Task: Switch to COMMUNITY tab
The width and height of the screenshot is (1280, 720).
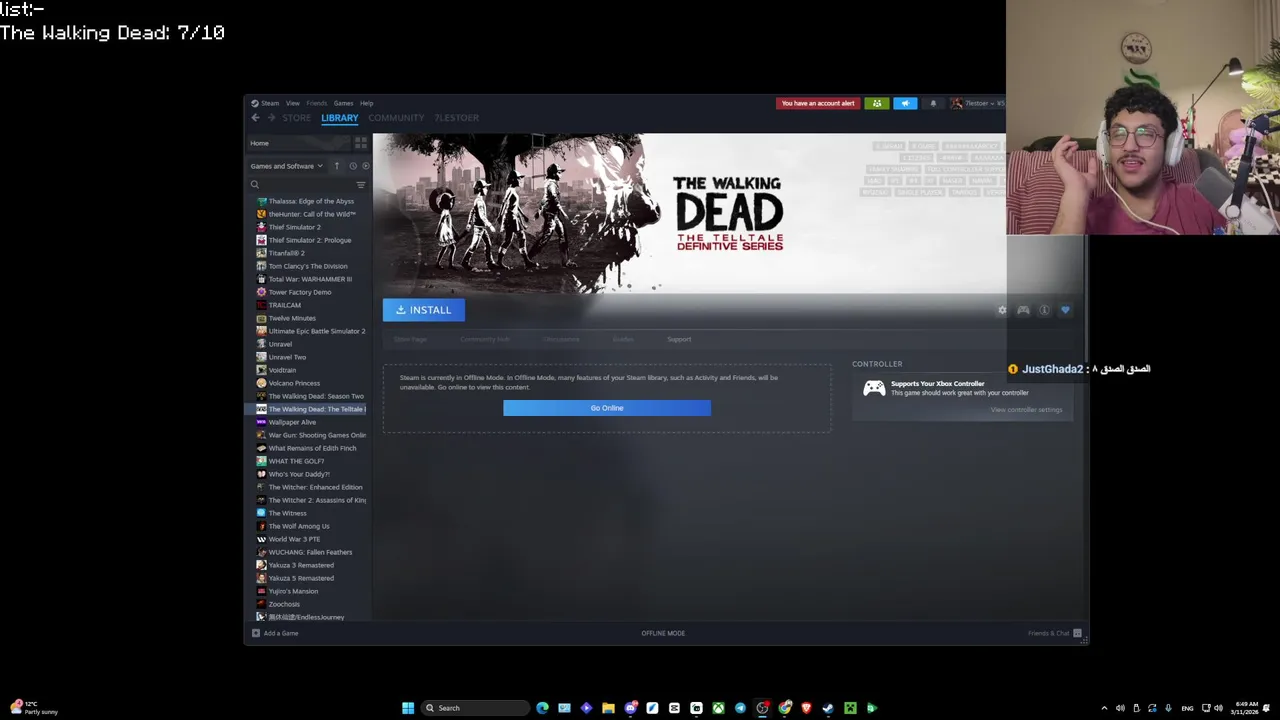Action: (x=396, y=118)
